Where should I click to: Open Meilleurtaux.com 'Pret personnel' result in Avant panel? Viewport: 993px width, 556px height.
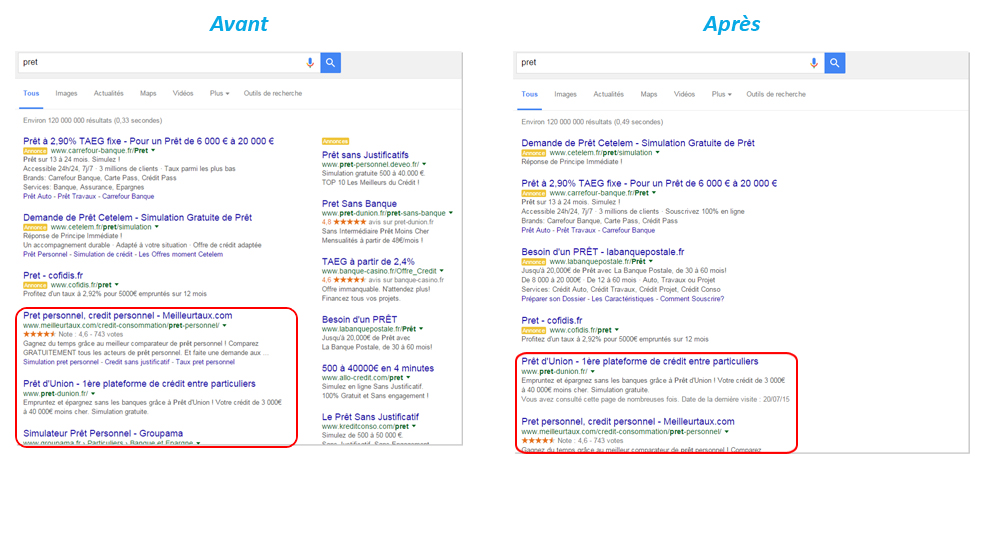click(x=128, y=315)
